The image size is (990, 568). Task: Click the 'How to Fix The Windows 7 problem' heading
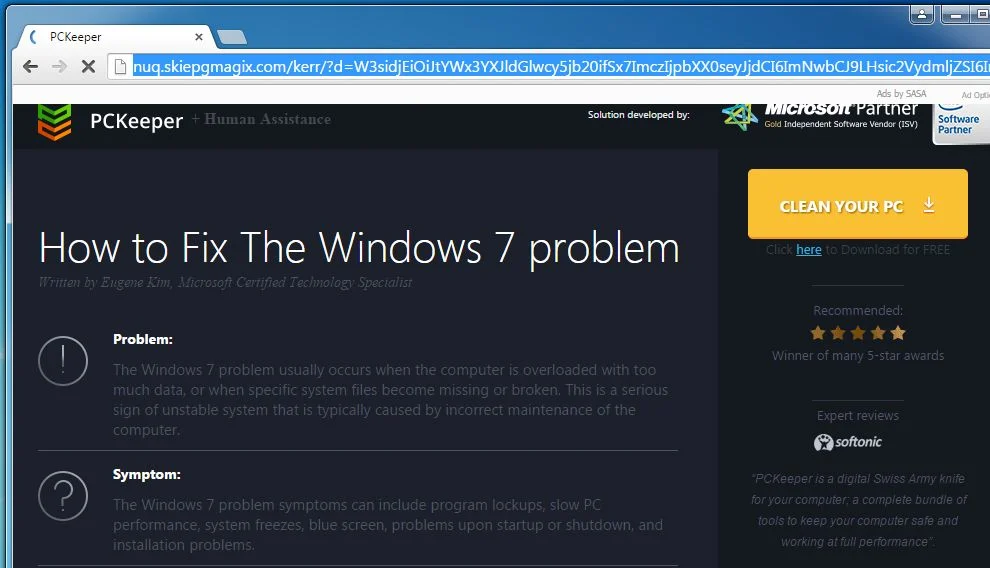(359, 248)
